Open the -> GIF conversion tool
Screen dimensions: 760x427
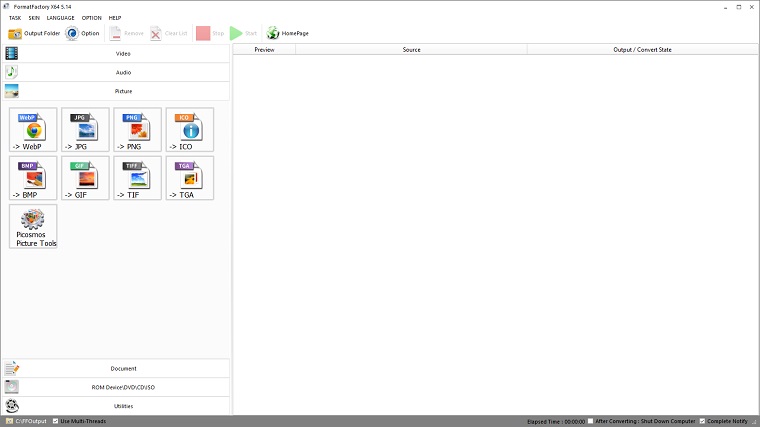point(85,178)
